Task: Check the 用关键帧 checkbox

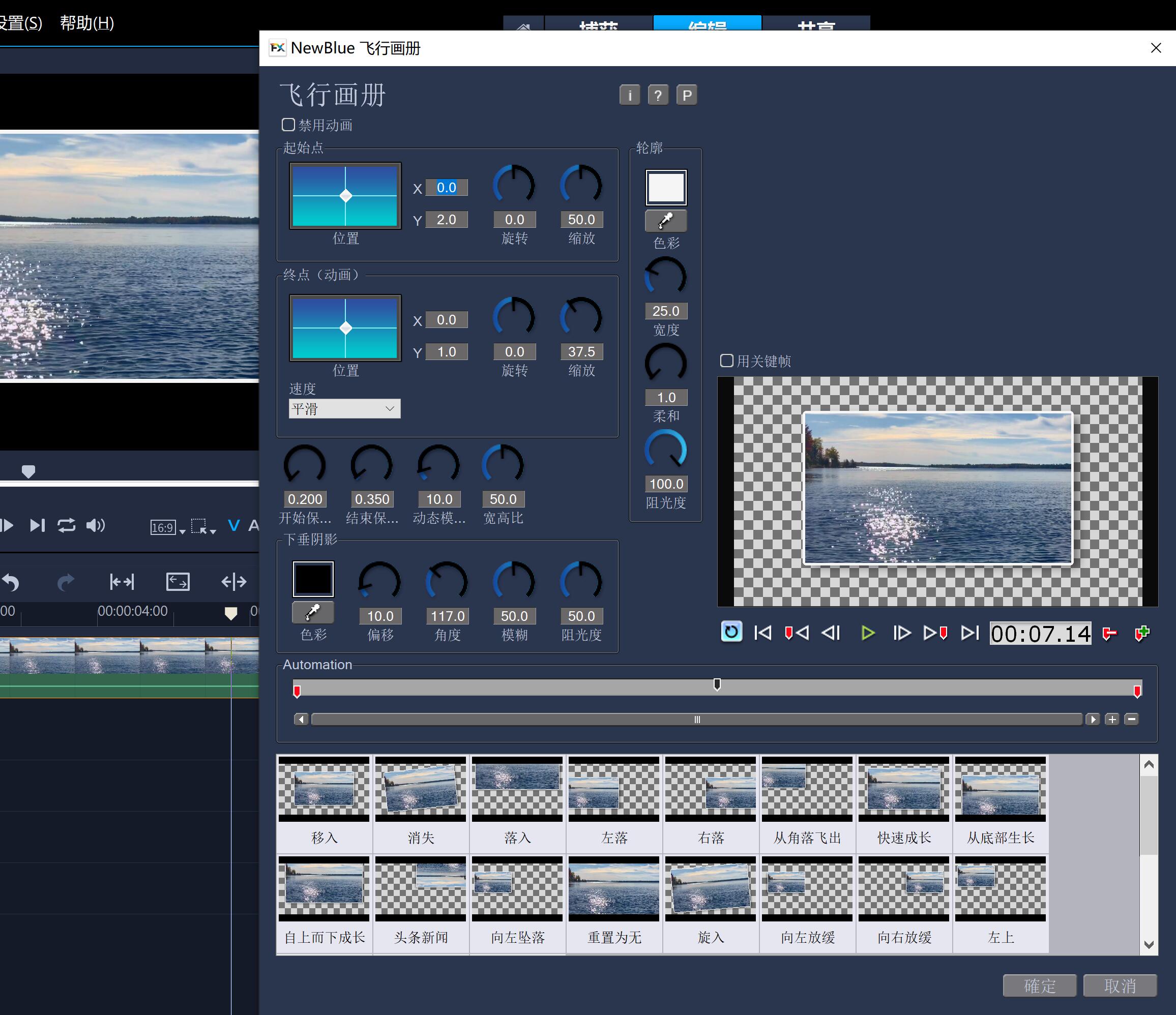Action: pyautogui.click(x=726, y=361)
